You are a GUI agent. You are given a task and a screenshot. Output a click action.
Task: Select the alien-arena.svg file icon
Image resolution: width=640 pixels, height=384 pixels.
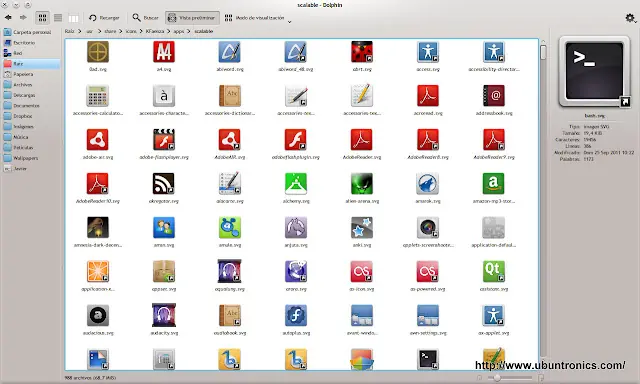click(362, 184)
